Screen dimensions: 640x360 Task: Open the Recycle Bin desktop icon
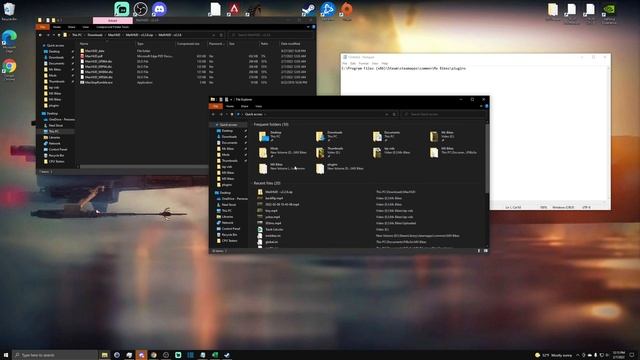tap(9, 11)
